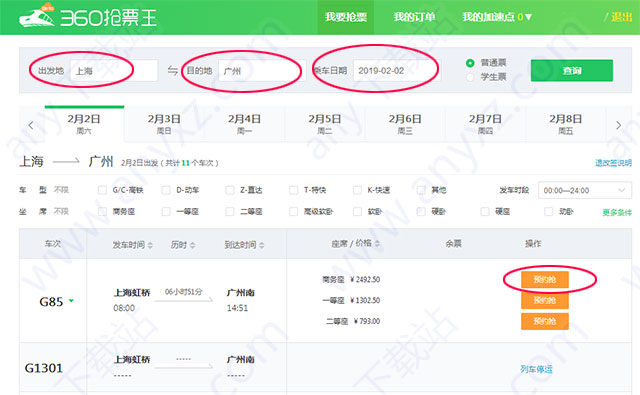The image size is (640, 395).
Task: Select 车型 不限 option
Action: (61, 190)
